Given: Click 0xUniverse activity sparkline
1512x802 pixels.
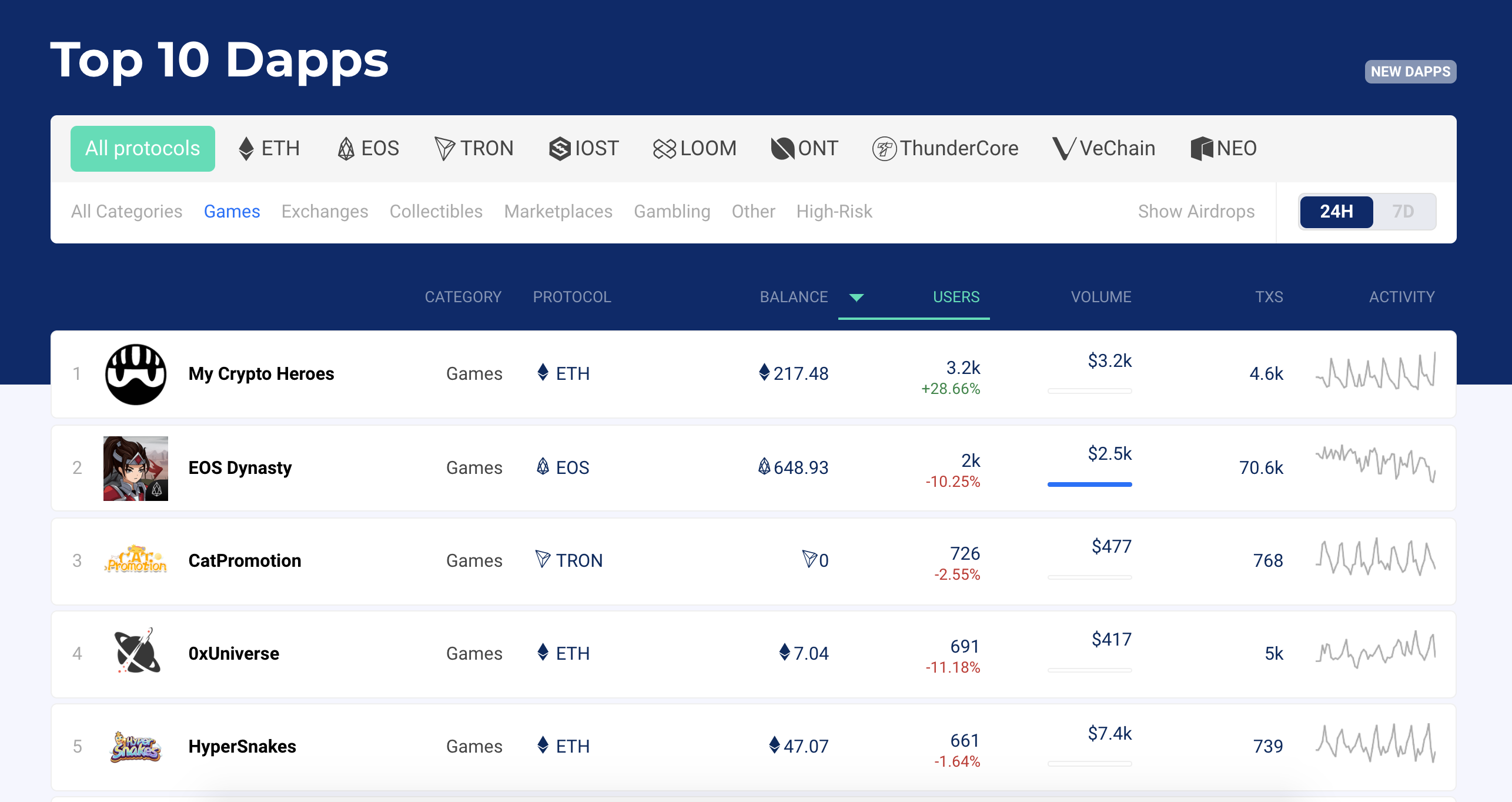Looking at the screenshot, I should pos(1376,650).
